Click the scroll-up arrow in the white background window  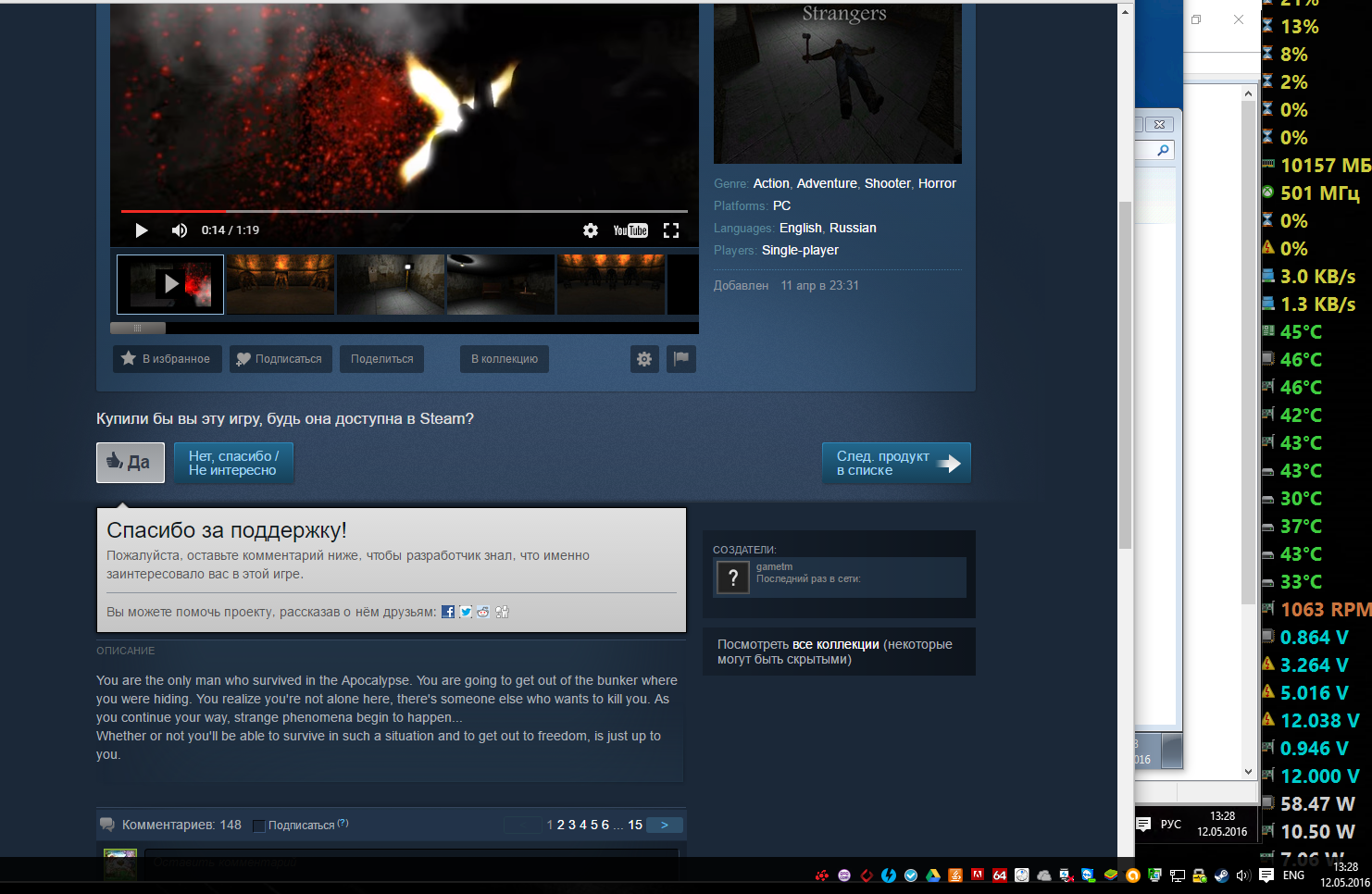[x=1248, y=93]
